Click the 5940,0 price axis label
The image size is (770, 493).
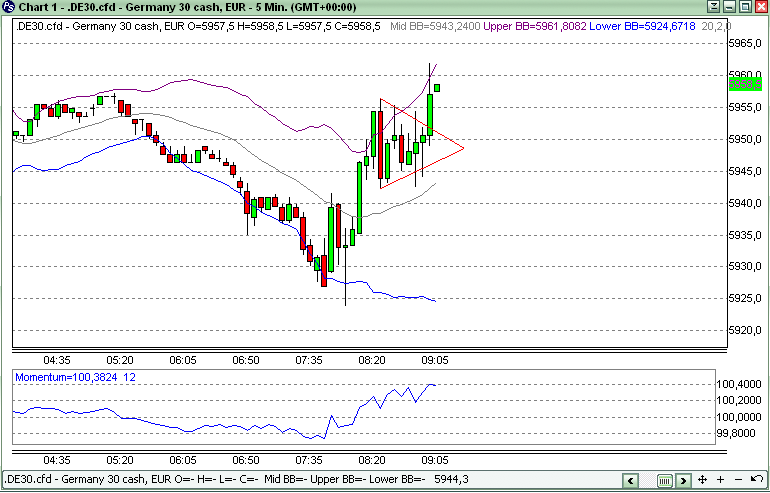pos(745,203)
